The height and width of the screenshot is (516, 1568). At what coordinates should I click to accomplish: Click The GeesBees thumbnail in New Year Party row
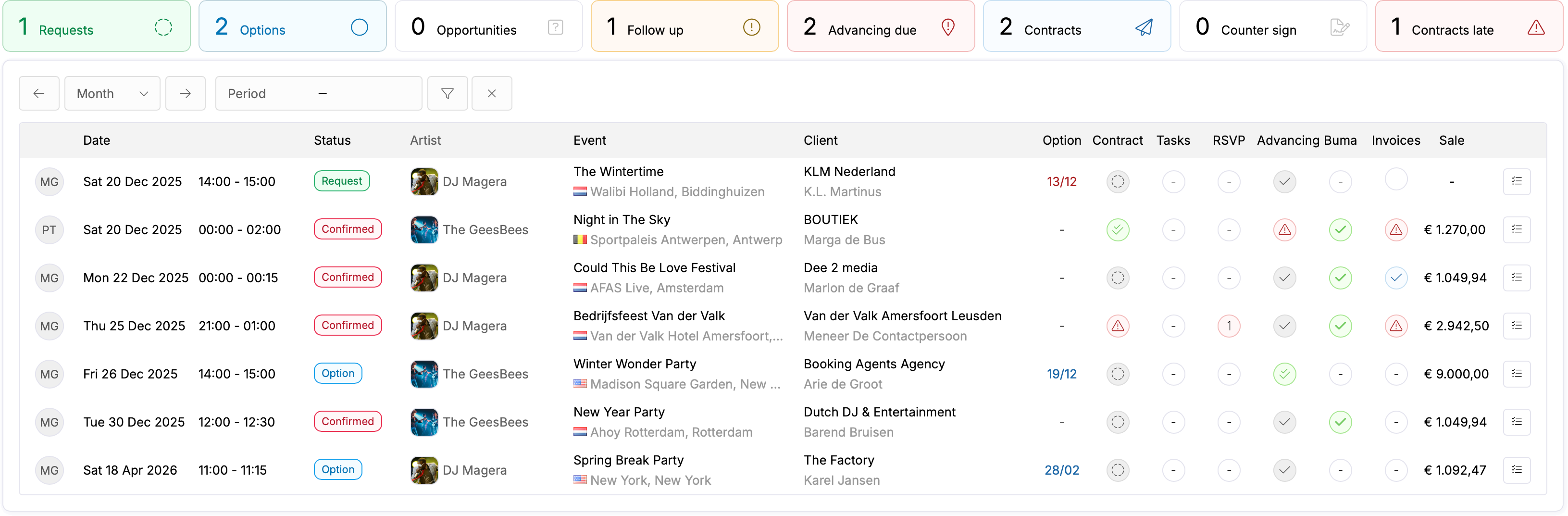[424, 422]
